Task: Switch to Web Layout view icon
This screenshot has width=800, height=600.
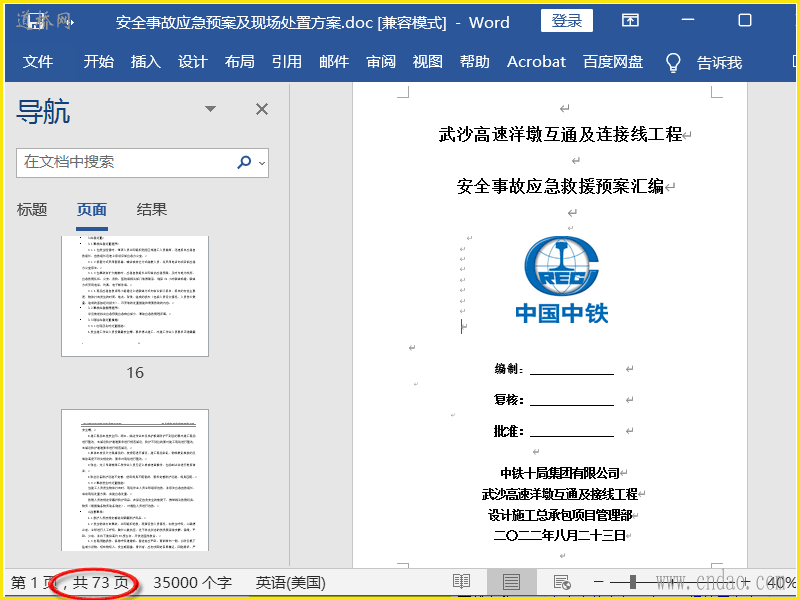Action: click(562, 582)
